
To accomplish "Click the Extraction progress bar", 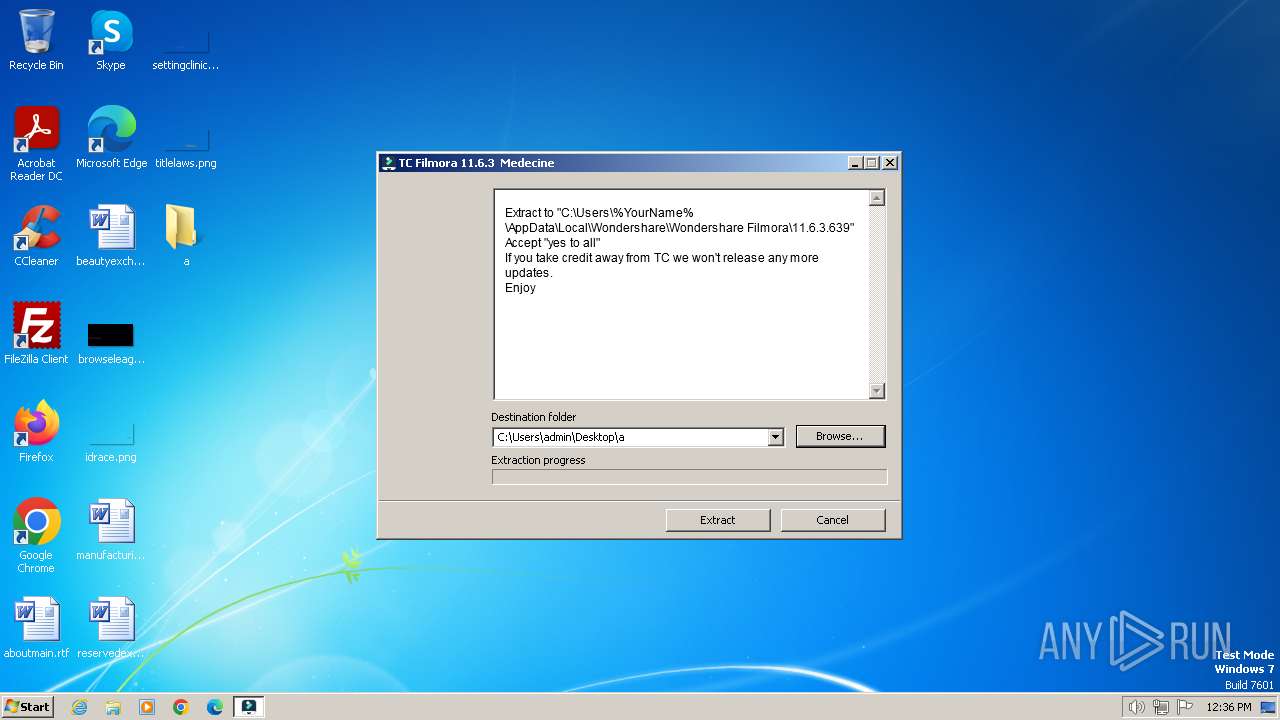I will (x=689, y=477).
